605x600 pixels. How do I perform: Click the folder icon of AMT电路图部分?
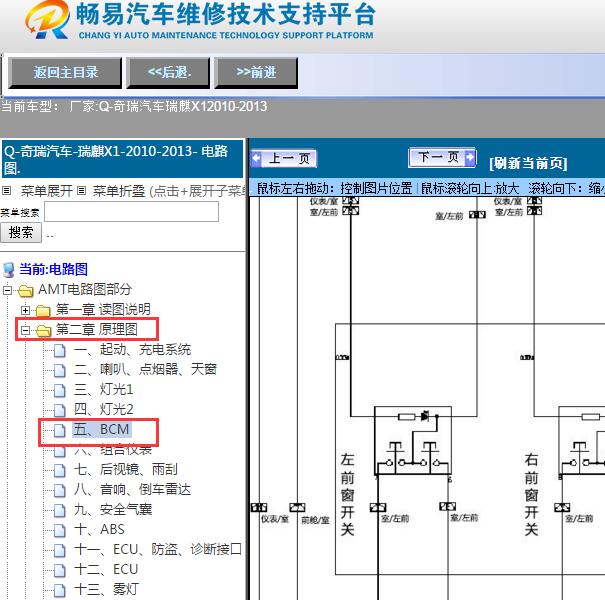point(25,291)
